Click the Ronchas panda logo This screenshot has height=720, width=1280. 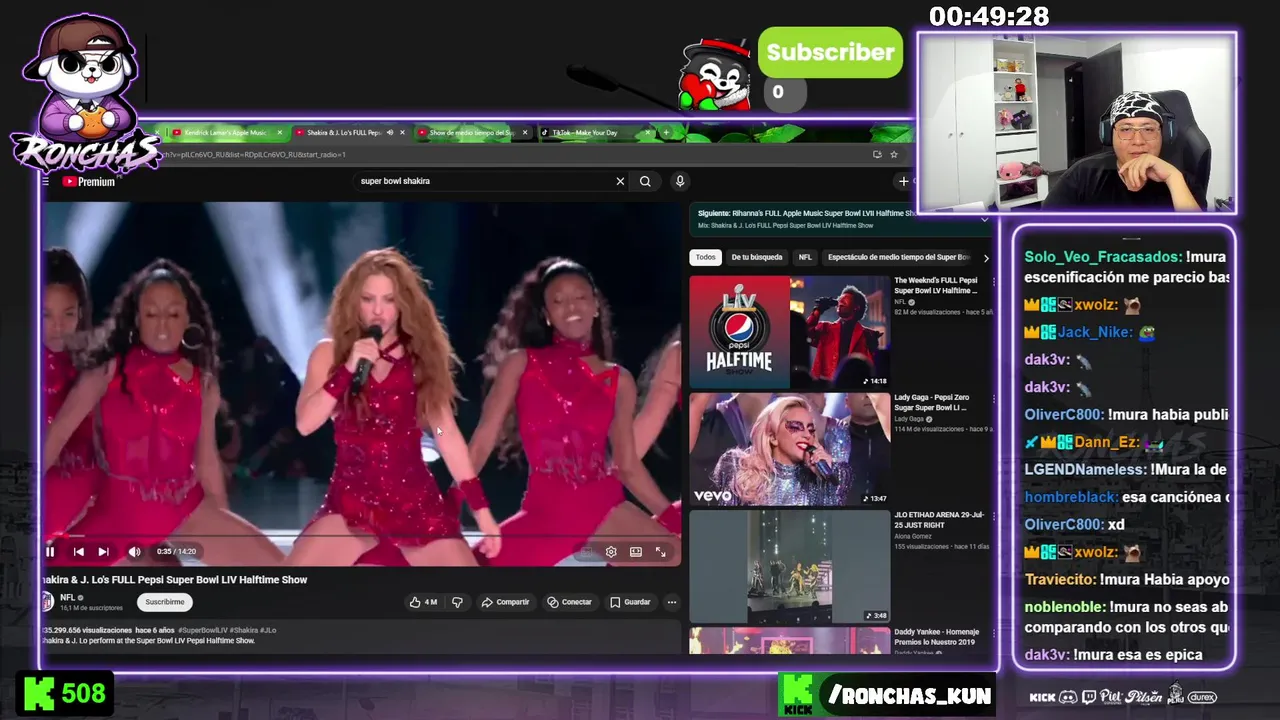[84, 92]
